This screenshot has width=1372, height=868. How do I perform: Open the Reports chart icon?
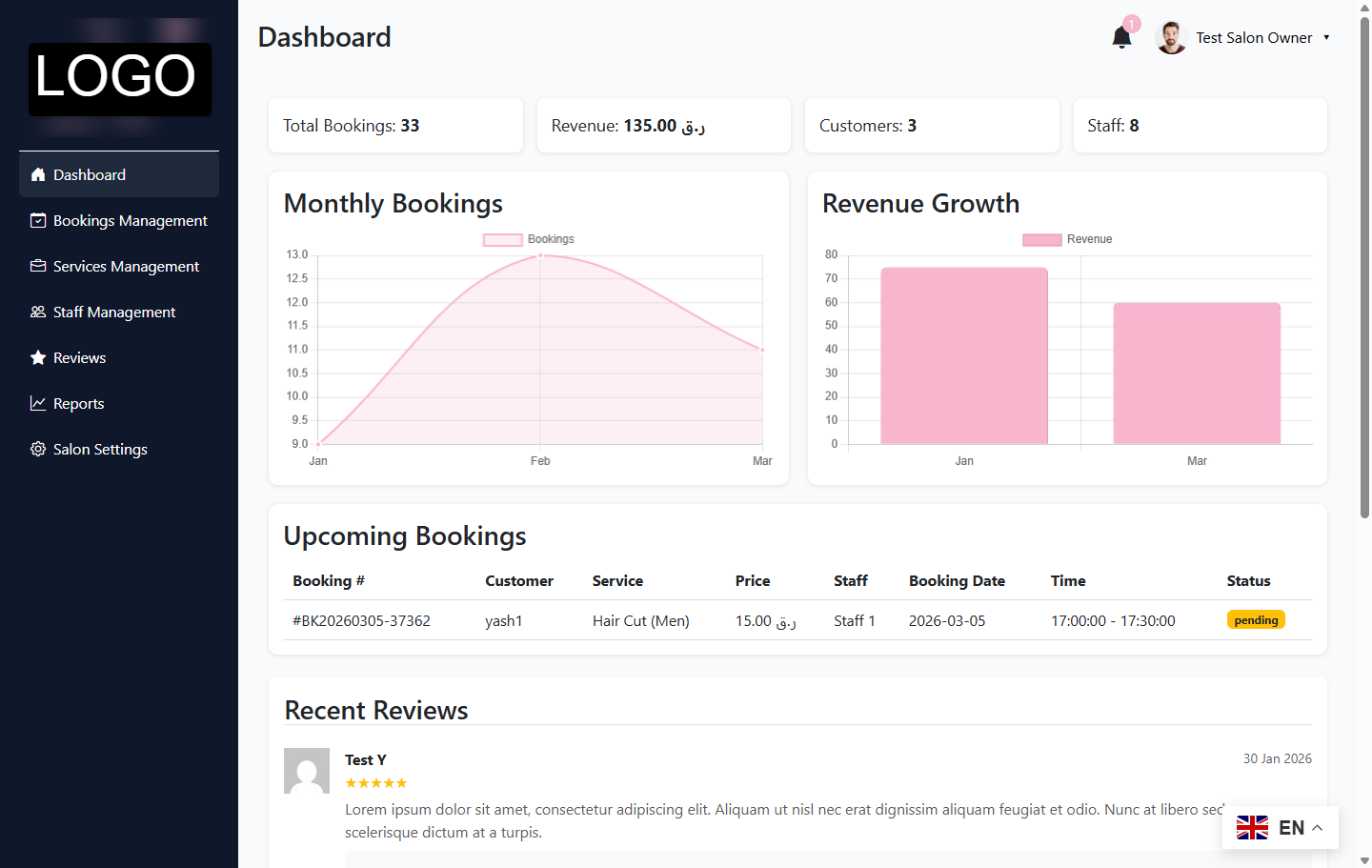37,403
